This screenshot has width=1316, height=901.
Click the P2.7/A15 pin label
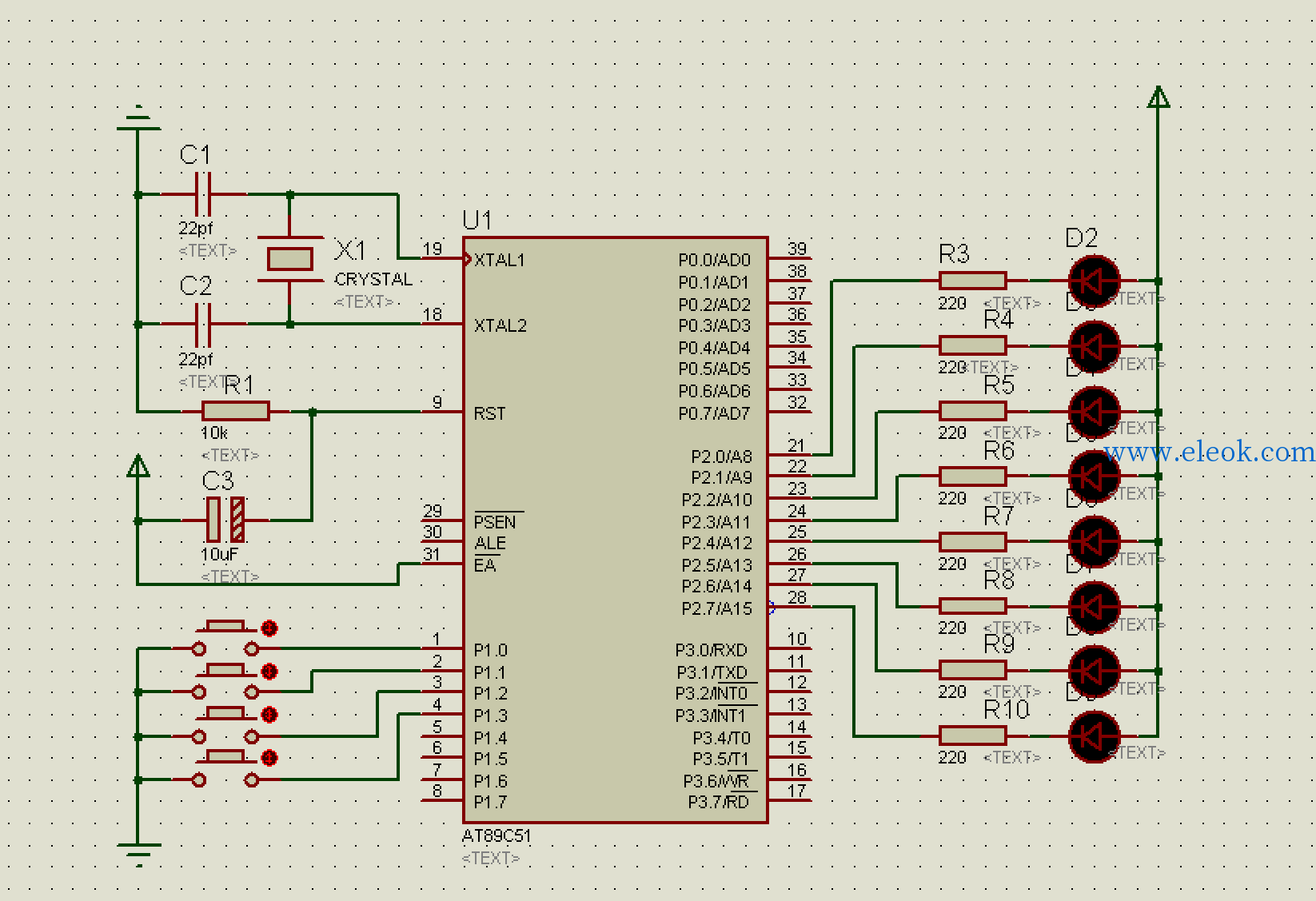[717, 608]
